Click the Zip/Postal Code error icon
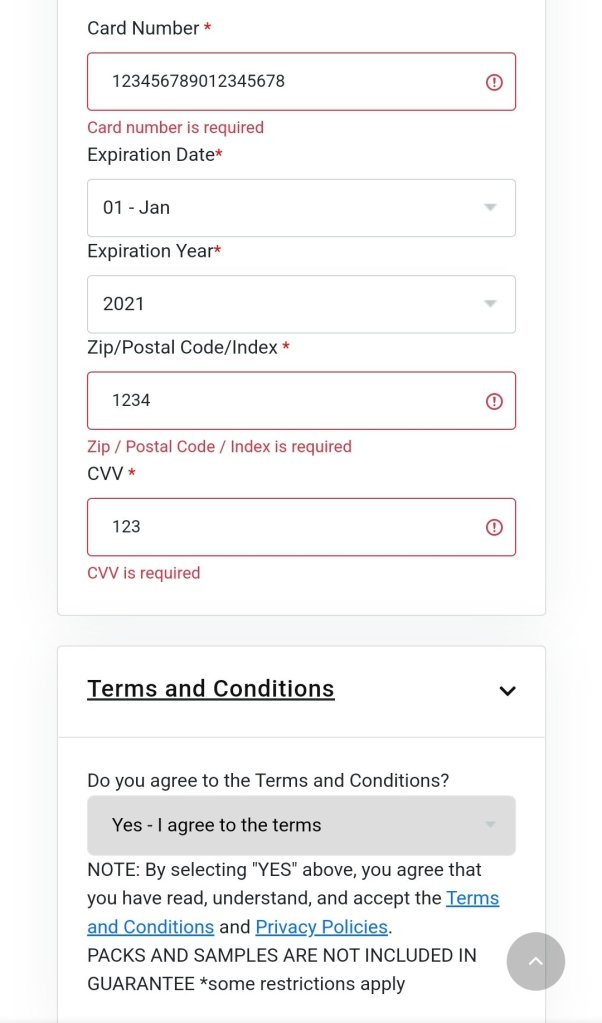 click(494, 401)
